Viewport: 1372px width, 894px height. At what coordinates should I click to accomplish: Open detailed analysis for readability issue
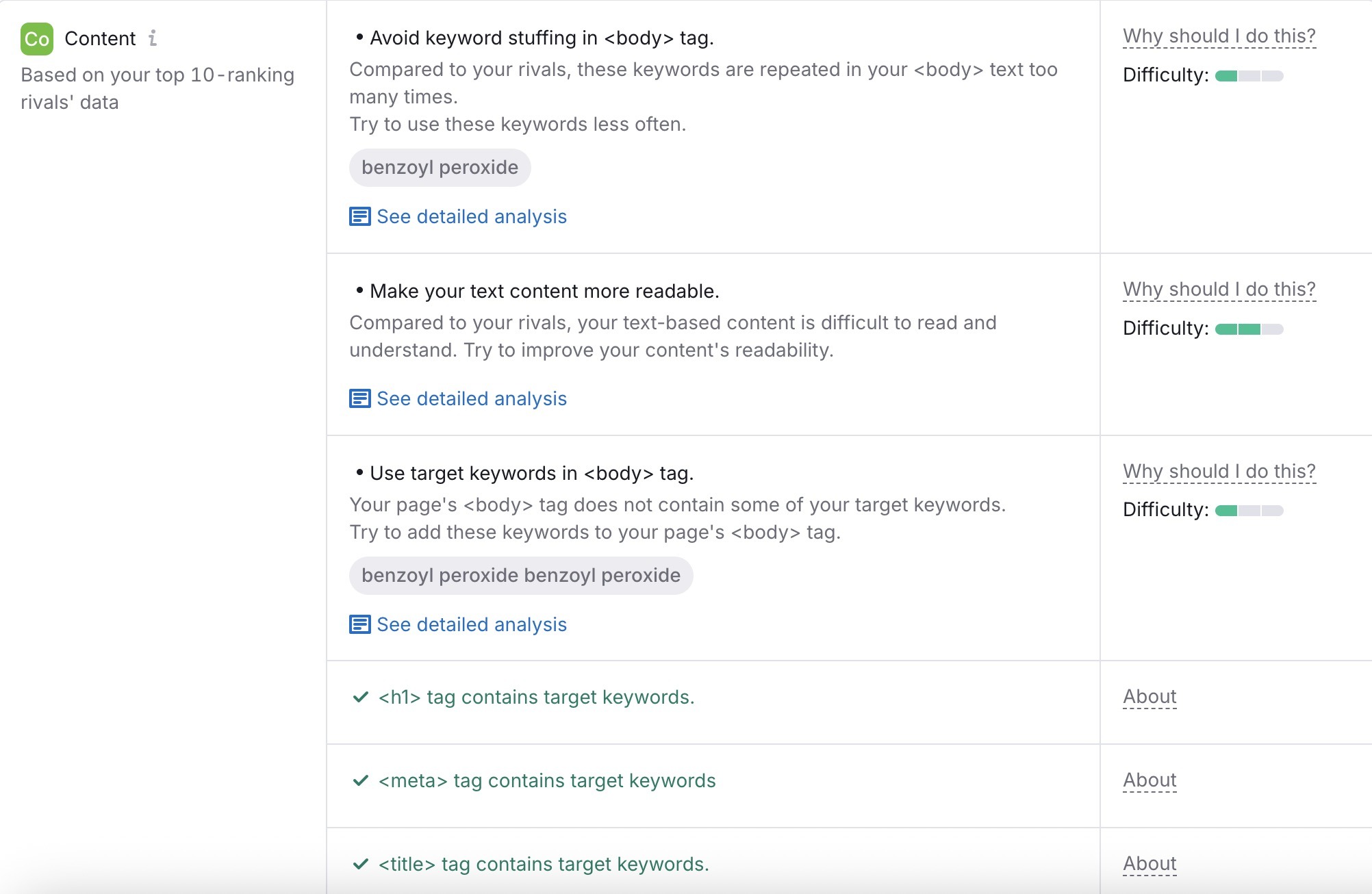point(471,398)
